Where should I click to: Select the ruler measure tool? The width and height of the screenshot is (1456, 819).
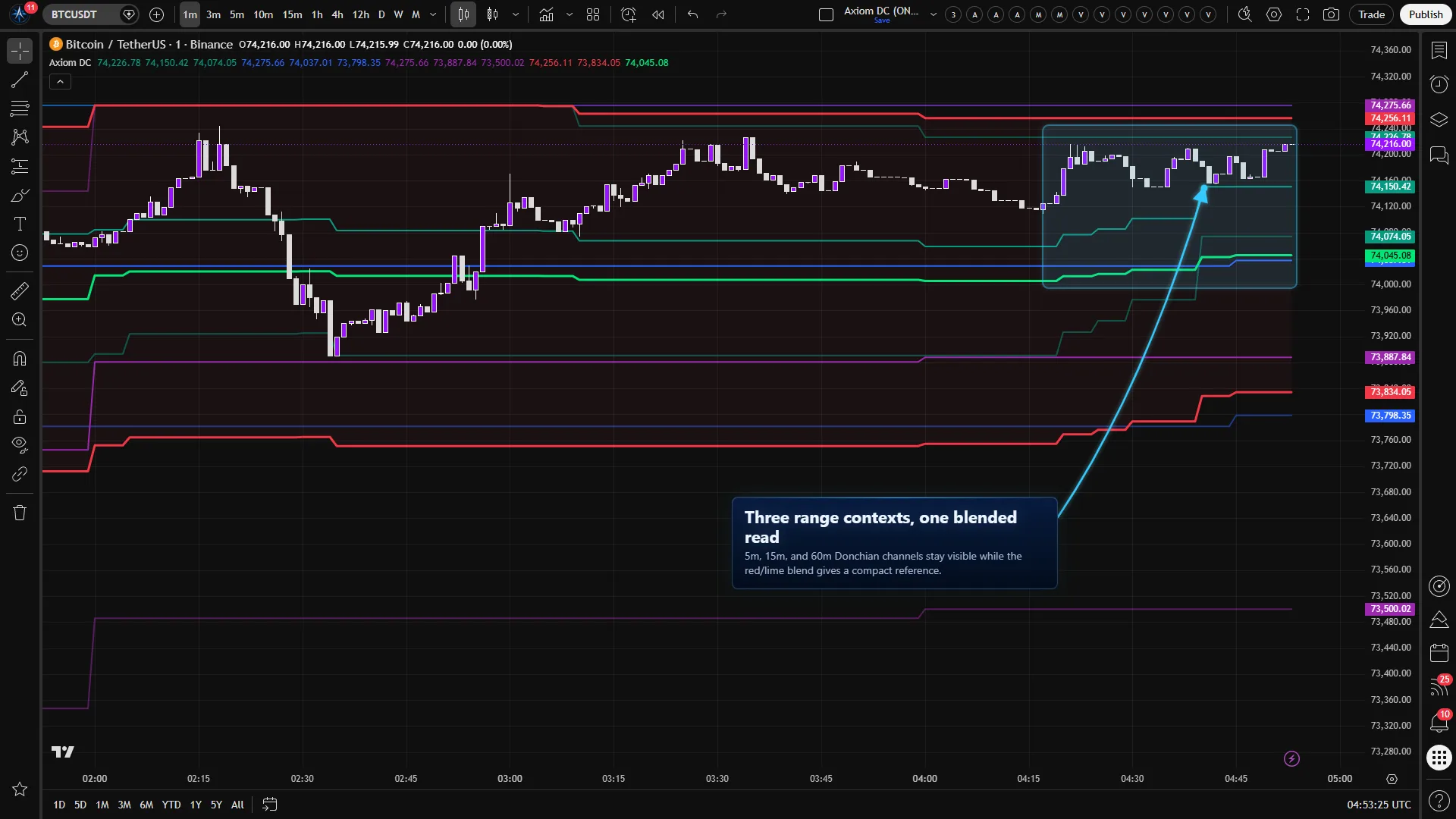click(x=20, y=290)
